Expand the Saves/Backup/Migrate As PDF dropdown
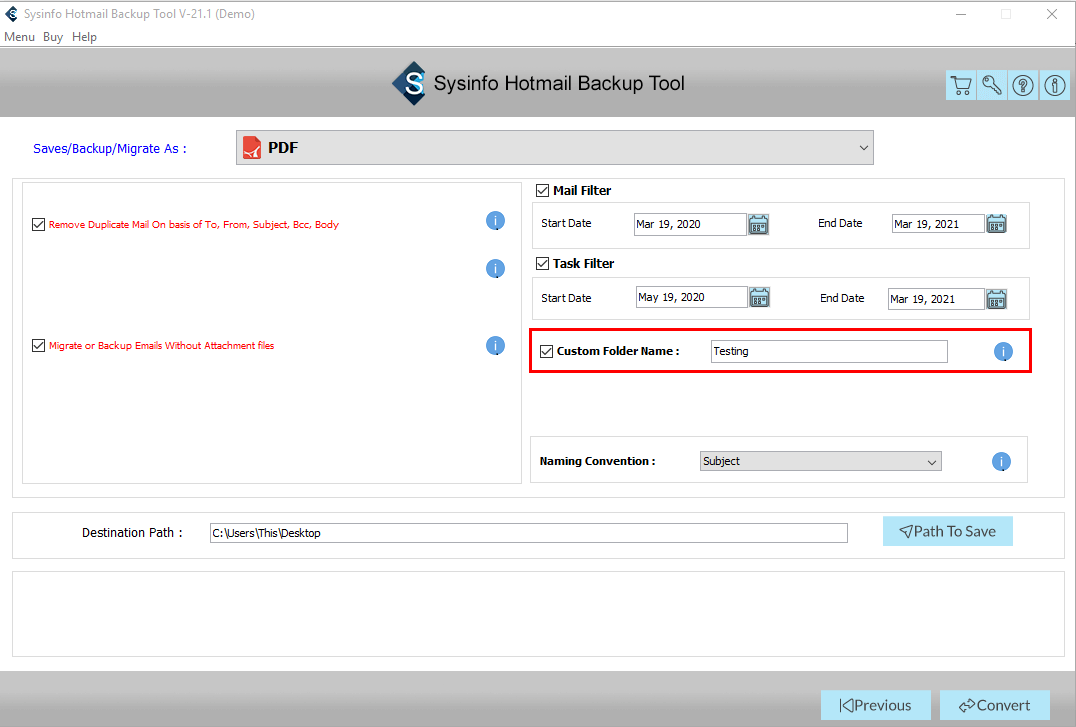This screenshot has width=1076, height=727. pos(554,148)
